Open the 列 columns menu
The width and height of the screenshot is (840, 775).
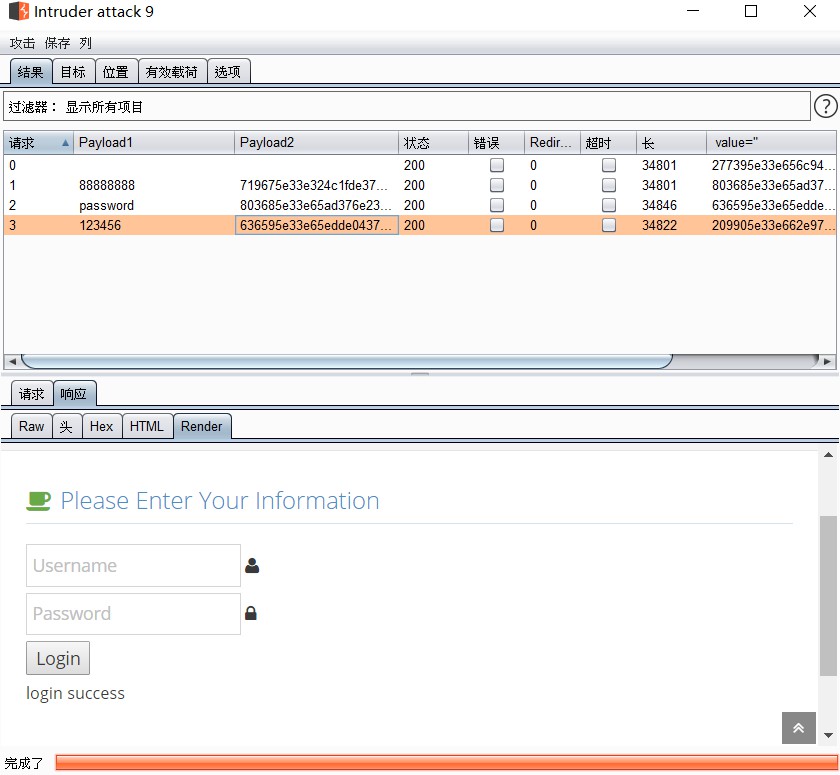coord(85,43)
